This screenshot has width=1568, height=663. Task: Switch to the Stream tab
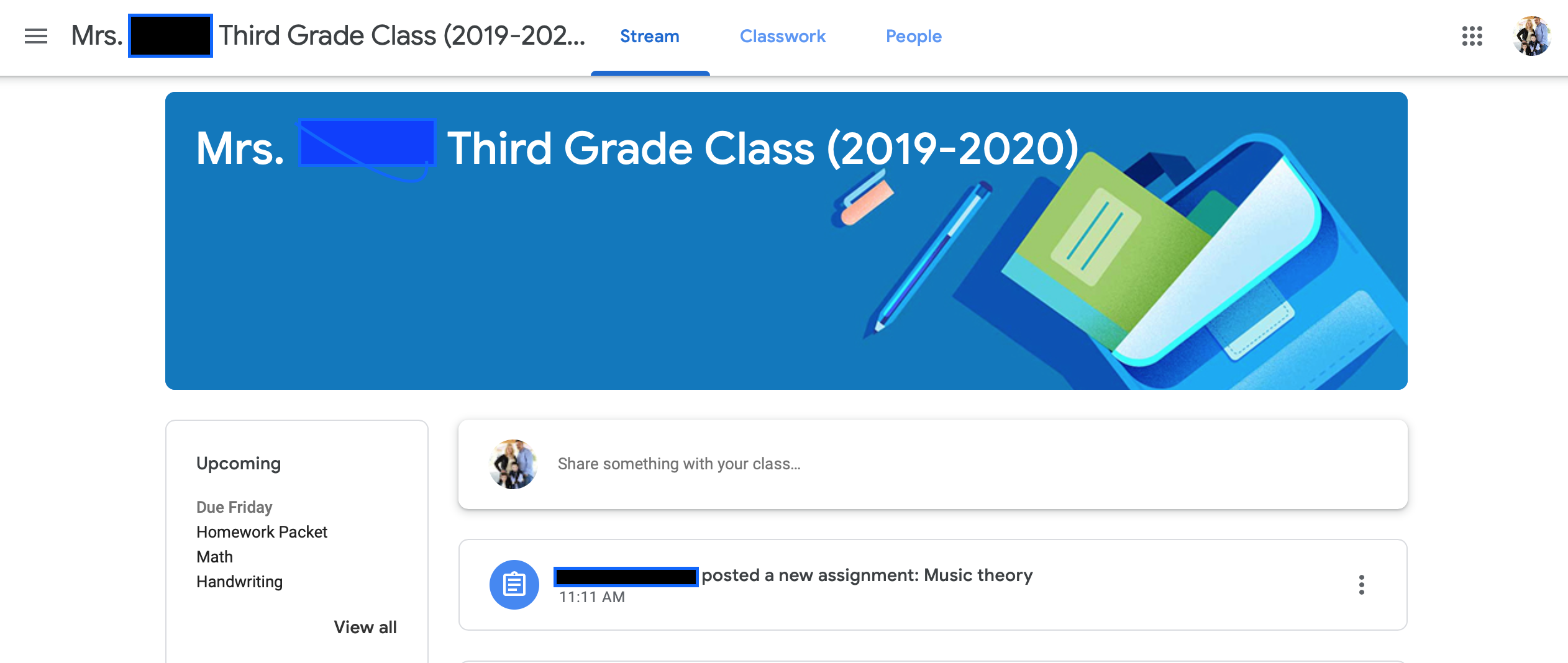click(650, 37)
